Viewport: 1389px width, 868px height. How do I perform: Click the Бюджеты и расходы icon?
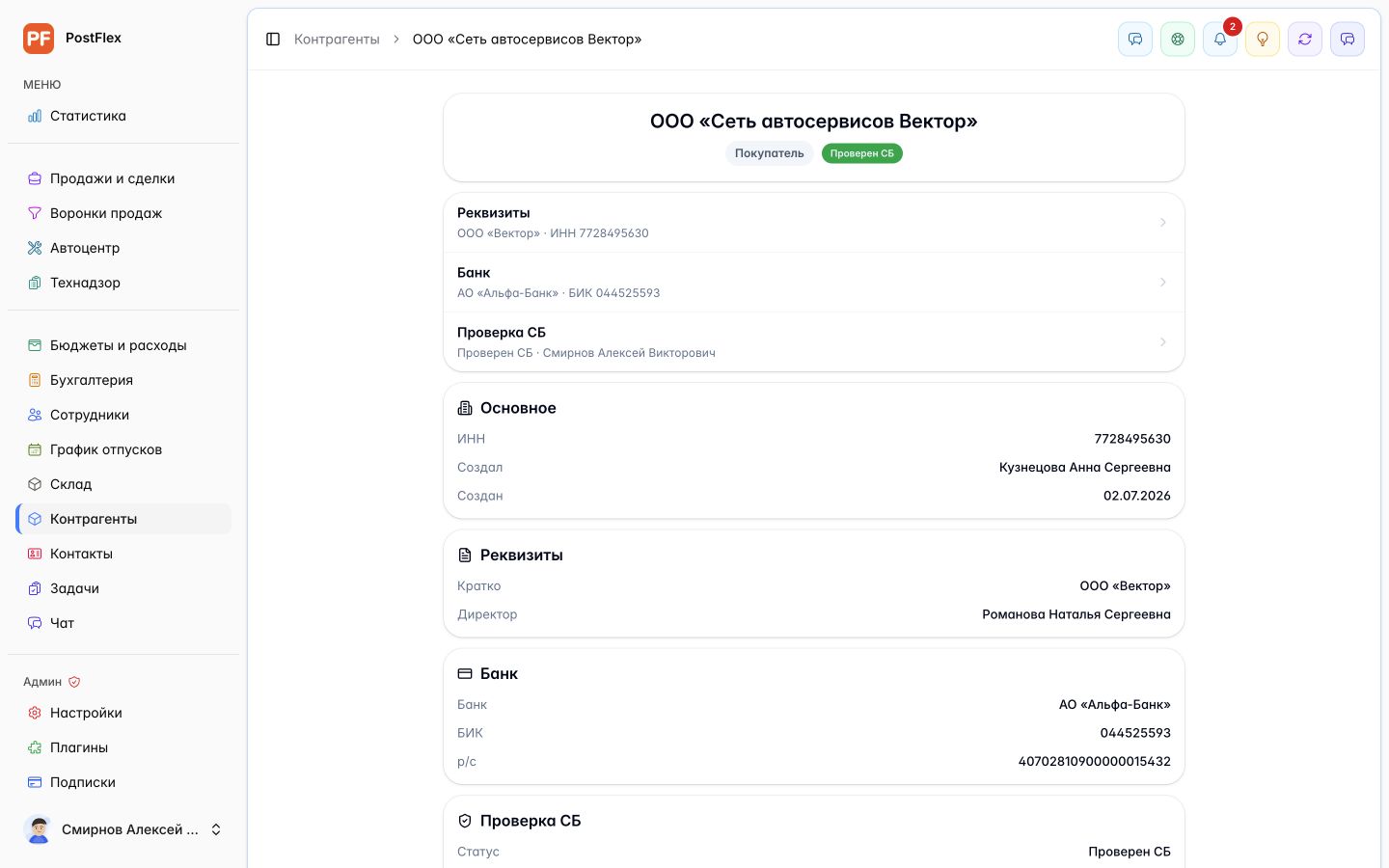click(x=35, y=345)
